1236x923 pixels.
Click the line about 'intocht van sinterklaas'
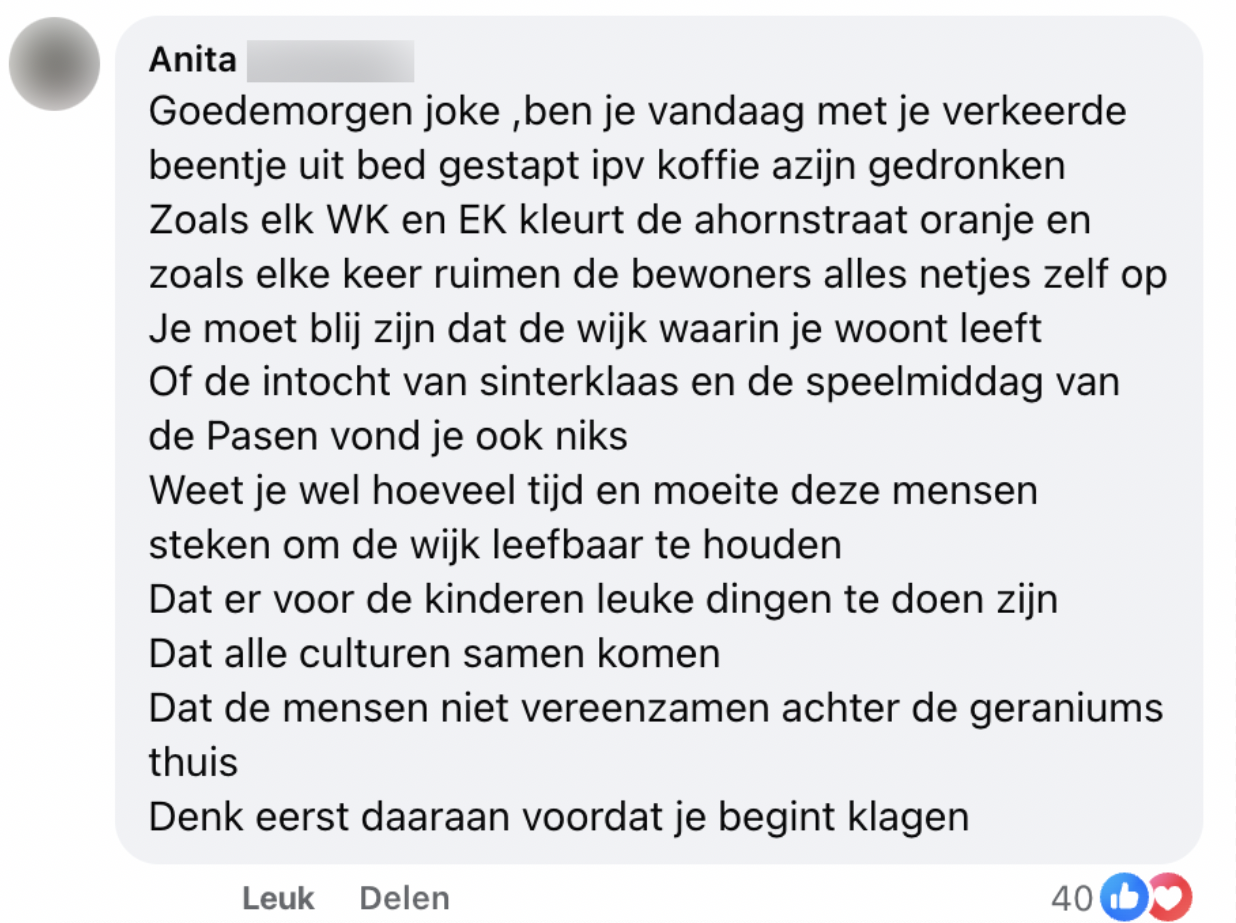coord(634,382)
